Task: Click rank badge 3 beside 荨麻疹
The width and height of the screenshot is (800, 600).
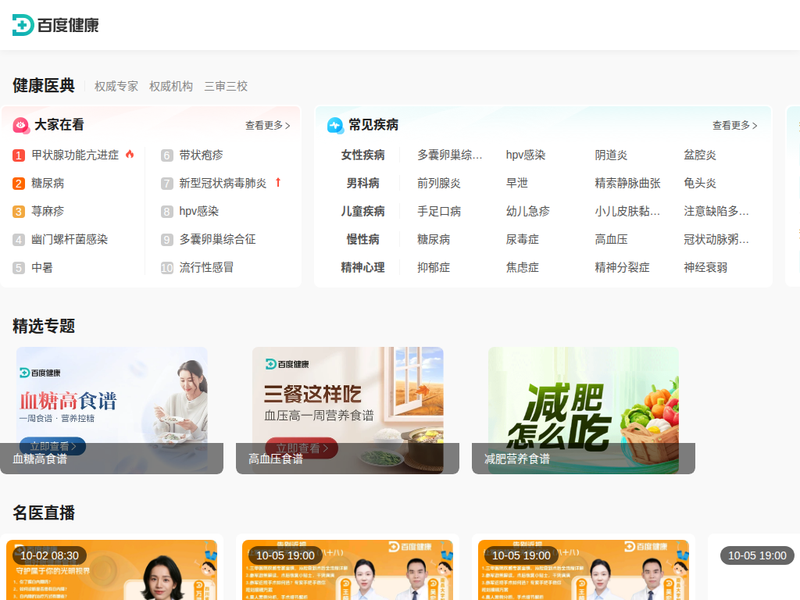Action: click(18, 211)
